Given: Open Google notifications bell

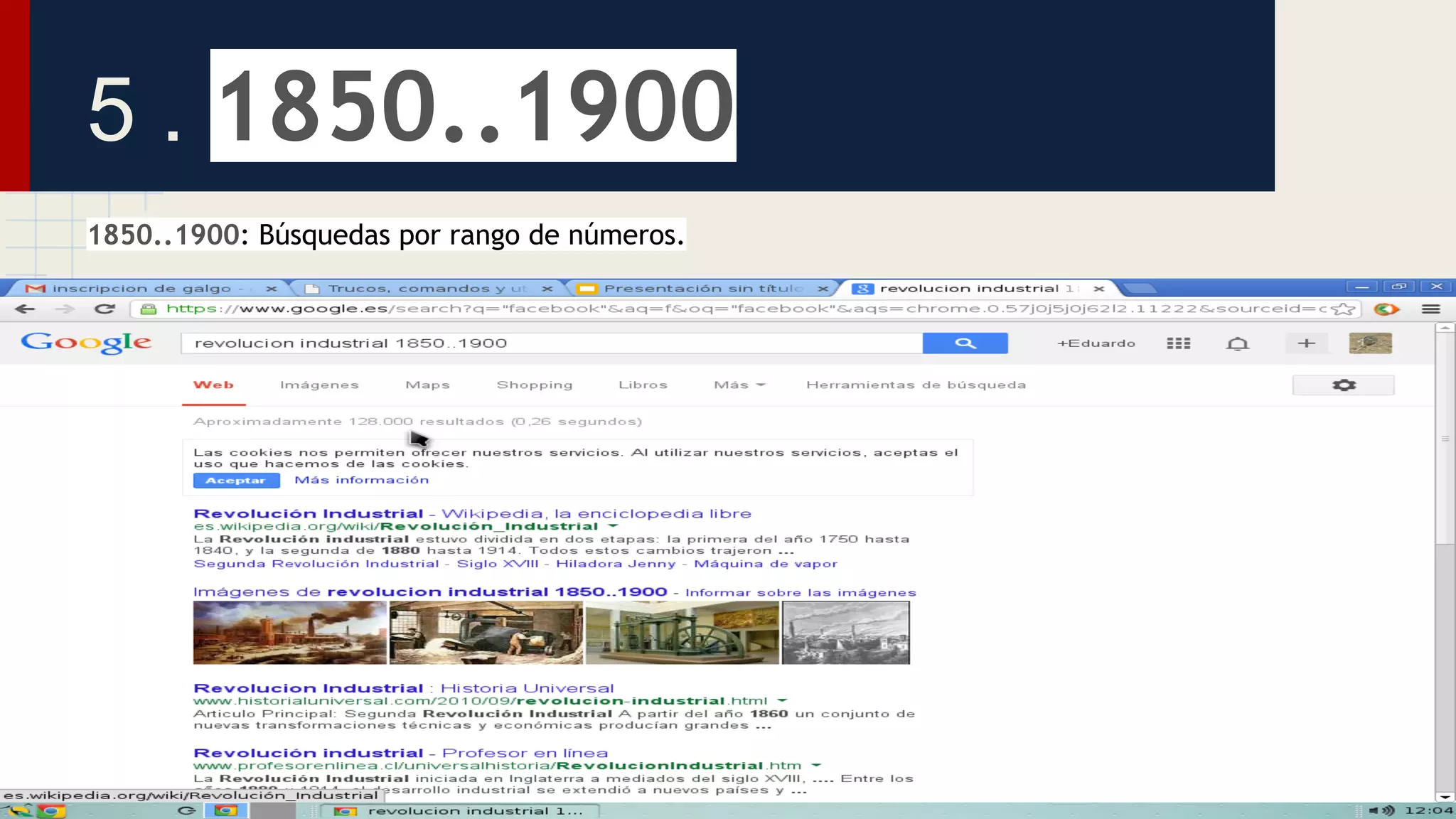Looking at the screenshot, I should pyautogui.click(x=1237, y=343).
